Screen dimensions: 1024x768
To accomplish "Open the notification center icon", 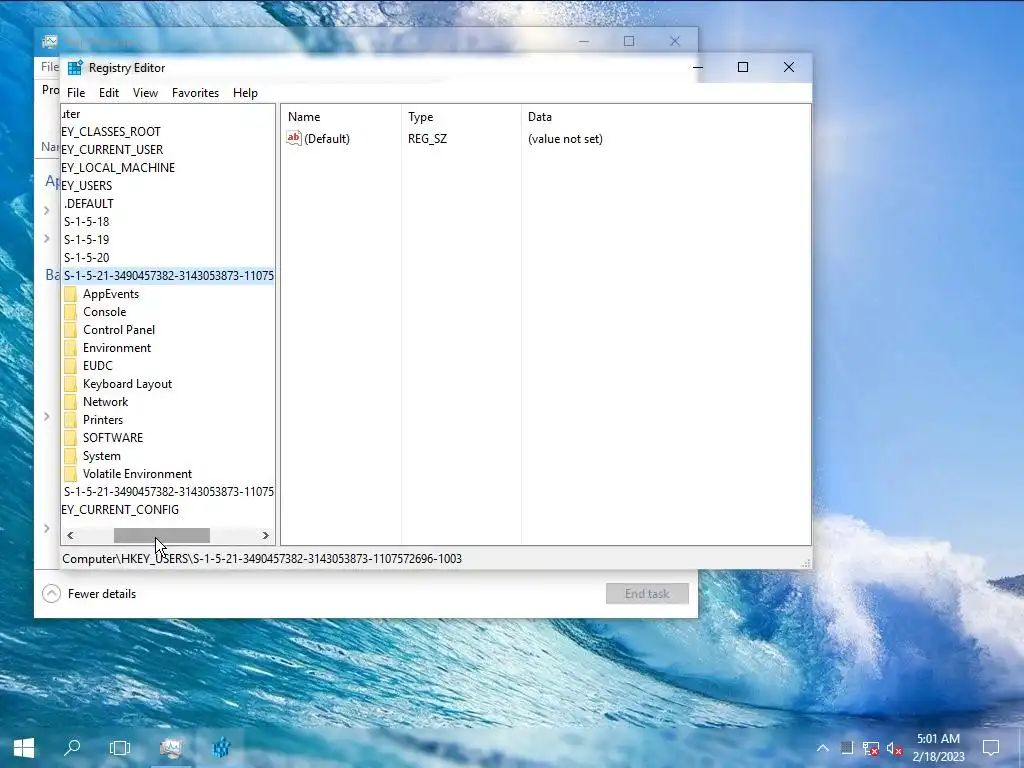I will pos(991,748).
